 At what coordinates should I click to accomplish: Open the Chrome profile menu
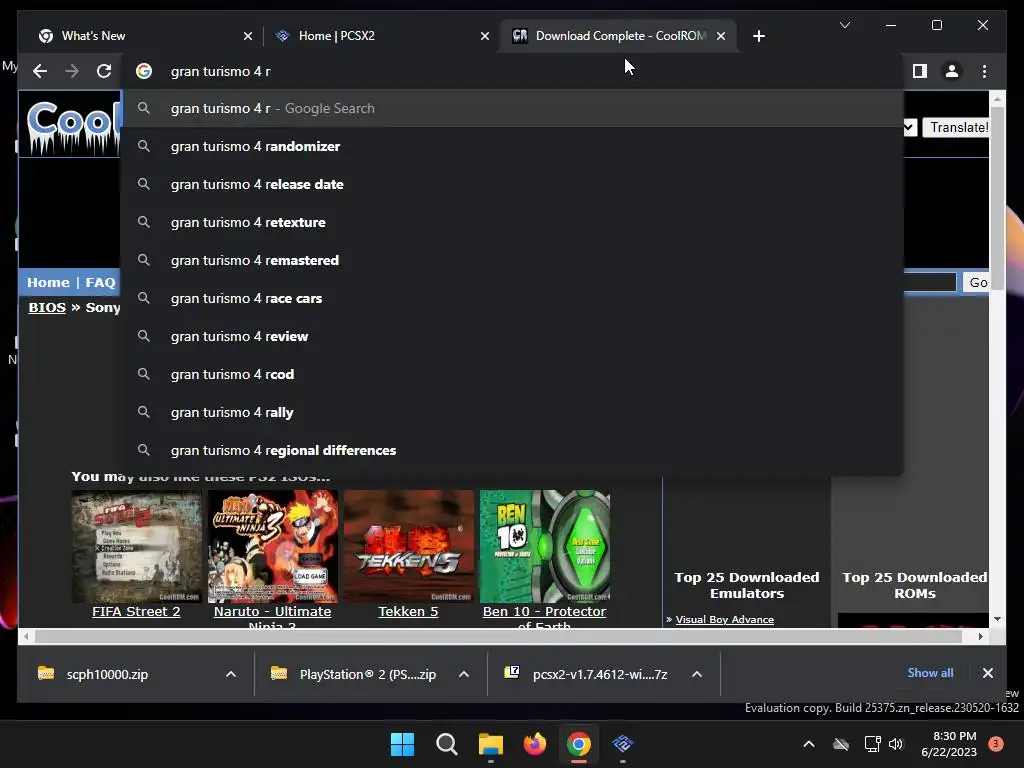(952, 71)
